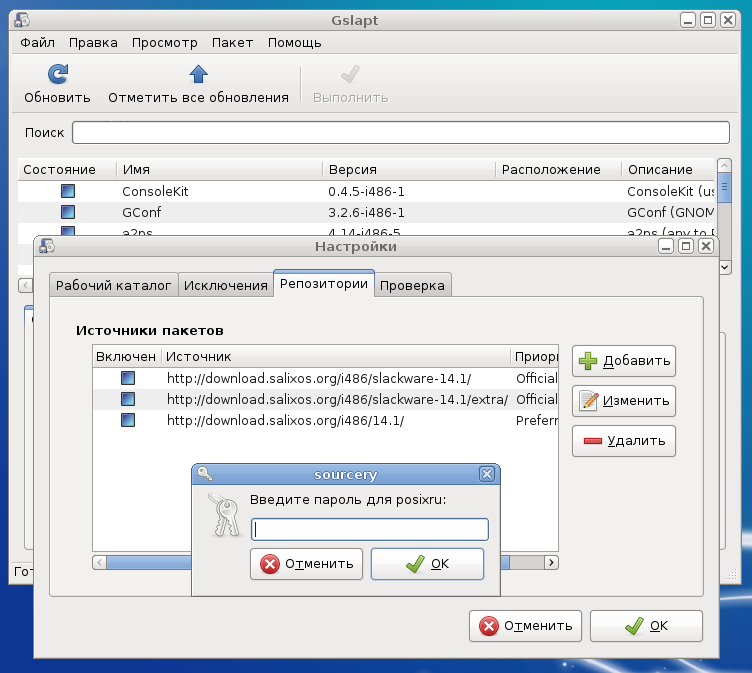The image size is (752, 673).
Task: Open the Пакет menu
Action: coord(232,43)
